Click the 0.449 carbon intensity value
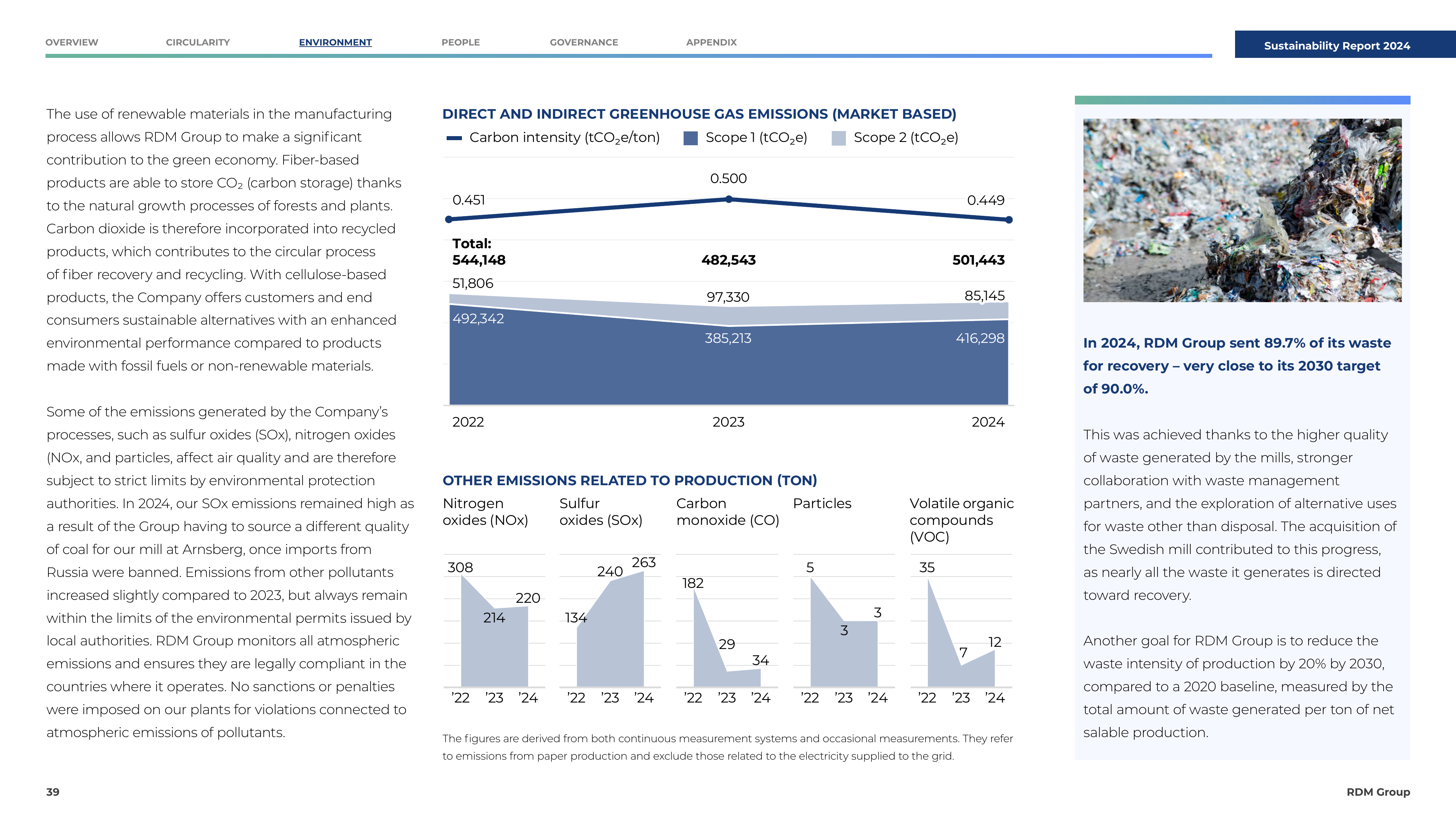Screen dimensions: 1456x819 tap(986, 200)
